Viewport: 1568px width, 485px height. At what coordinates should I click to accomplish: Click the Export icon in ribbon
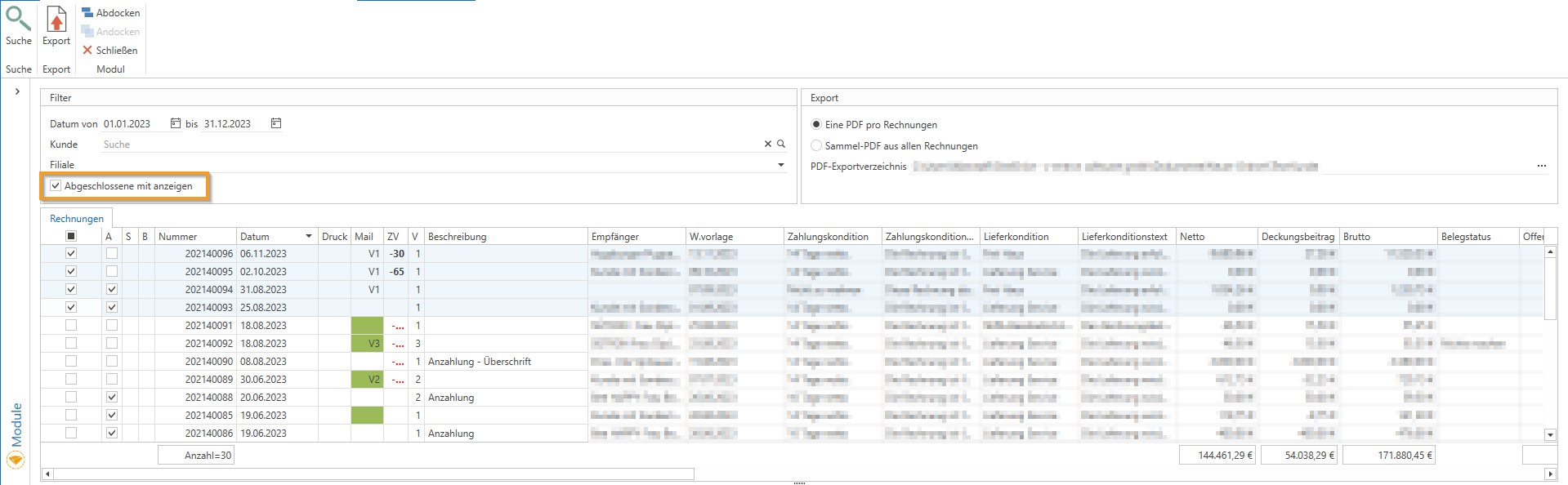click(56, 20)
